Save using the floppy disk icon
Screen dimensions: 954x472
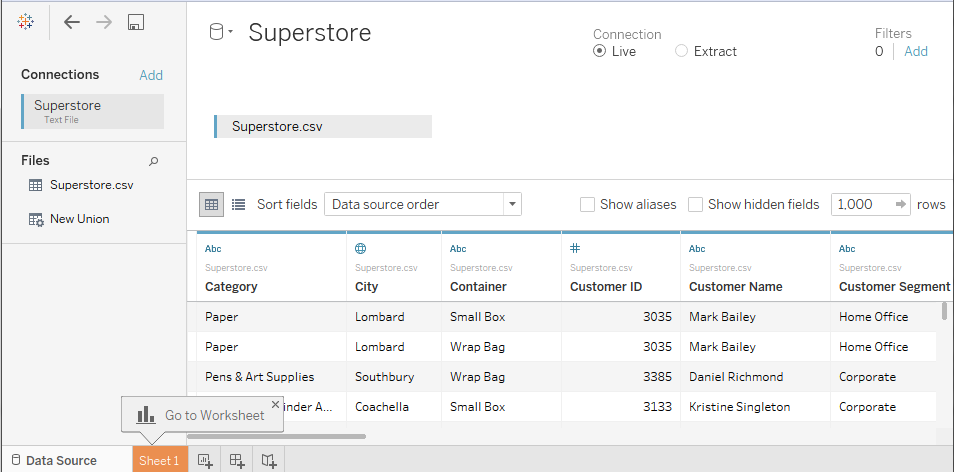[x=135, y=23]
